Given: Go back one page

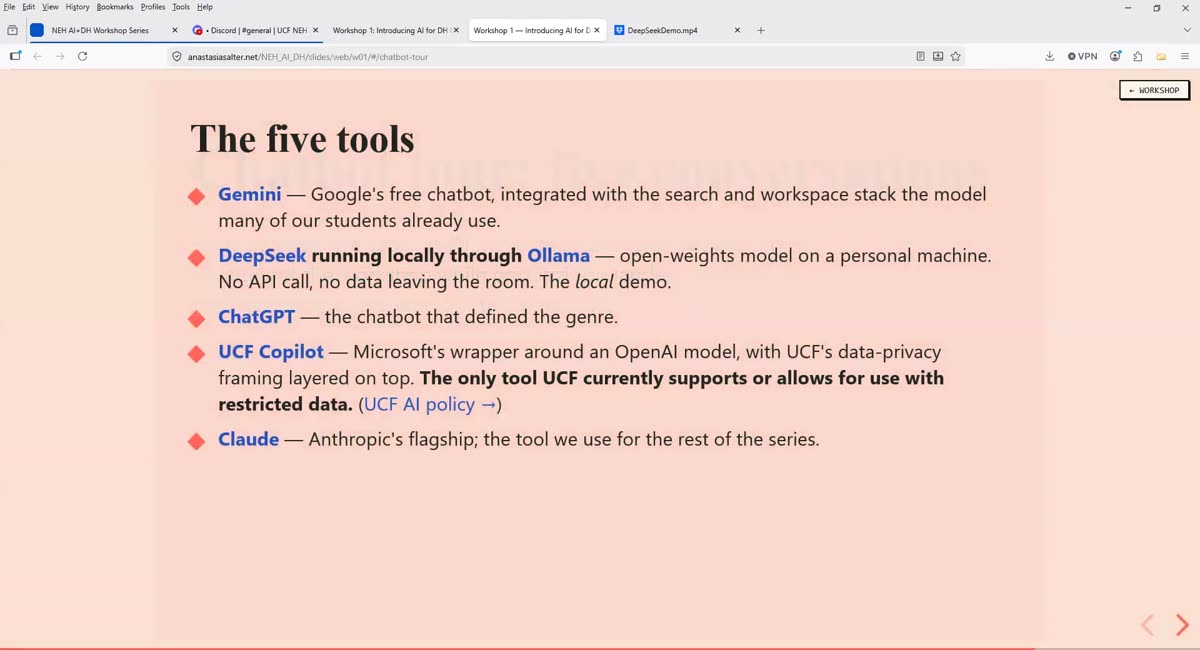Looking at the screenshot, I should pos(37,56).
